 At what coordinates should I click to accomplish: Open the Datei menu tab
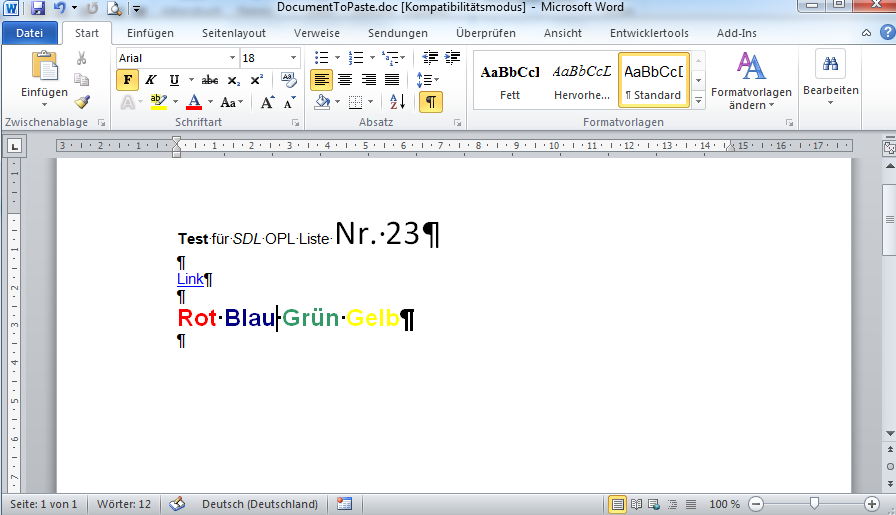pos(29,33)
